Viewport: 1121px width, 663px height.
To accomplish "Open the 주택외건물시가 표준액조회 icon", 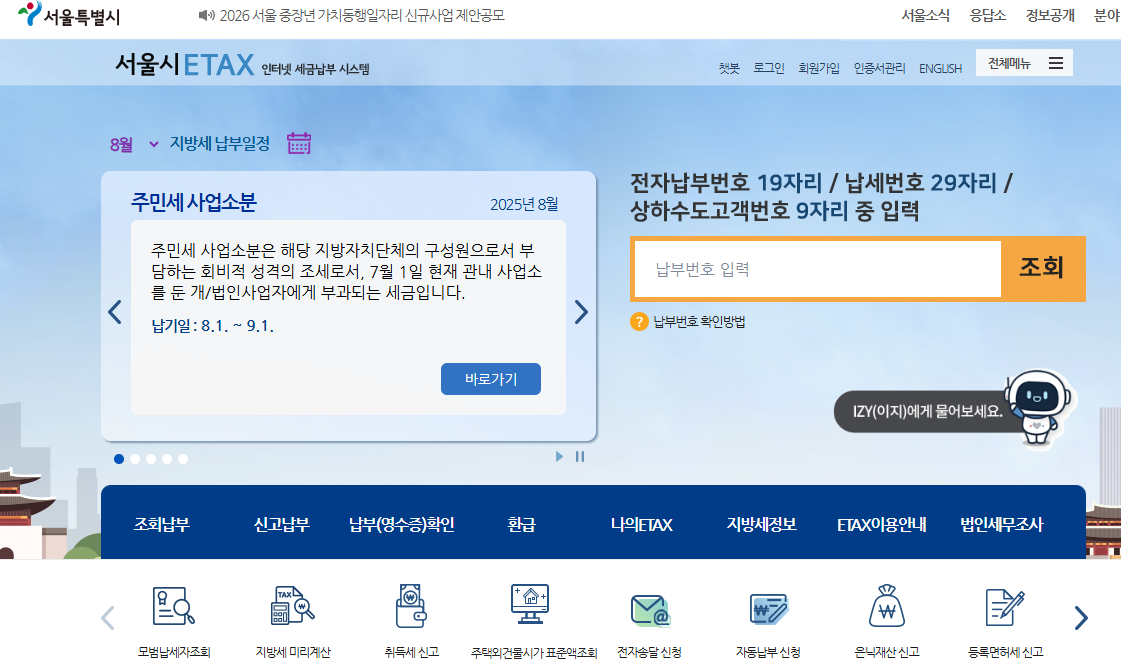I will 530,605.
